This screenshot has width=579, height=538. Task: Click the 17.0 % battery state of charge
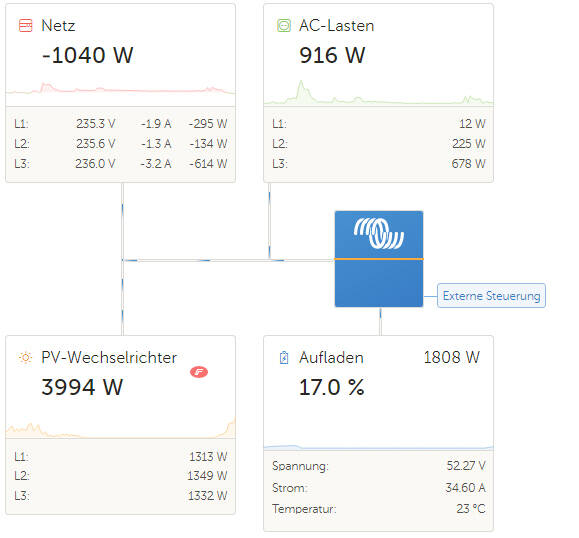332,387
